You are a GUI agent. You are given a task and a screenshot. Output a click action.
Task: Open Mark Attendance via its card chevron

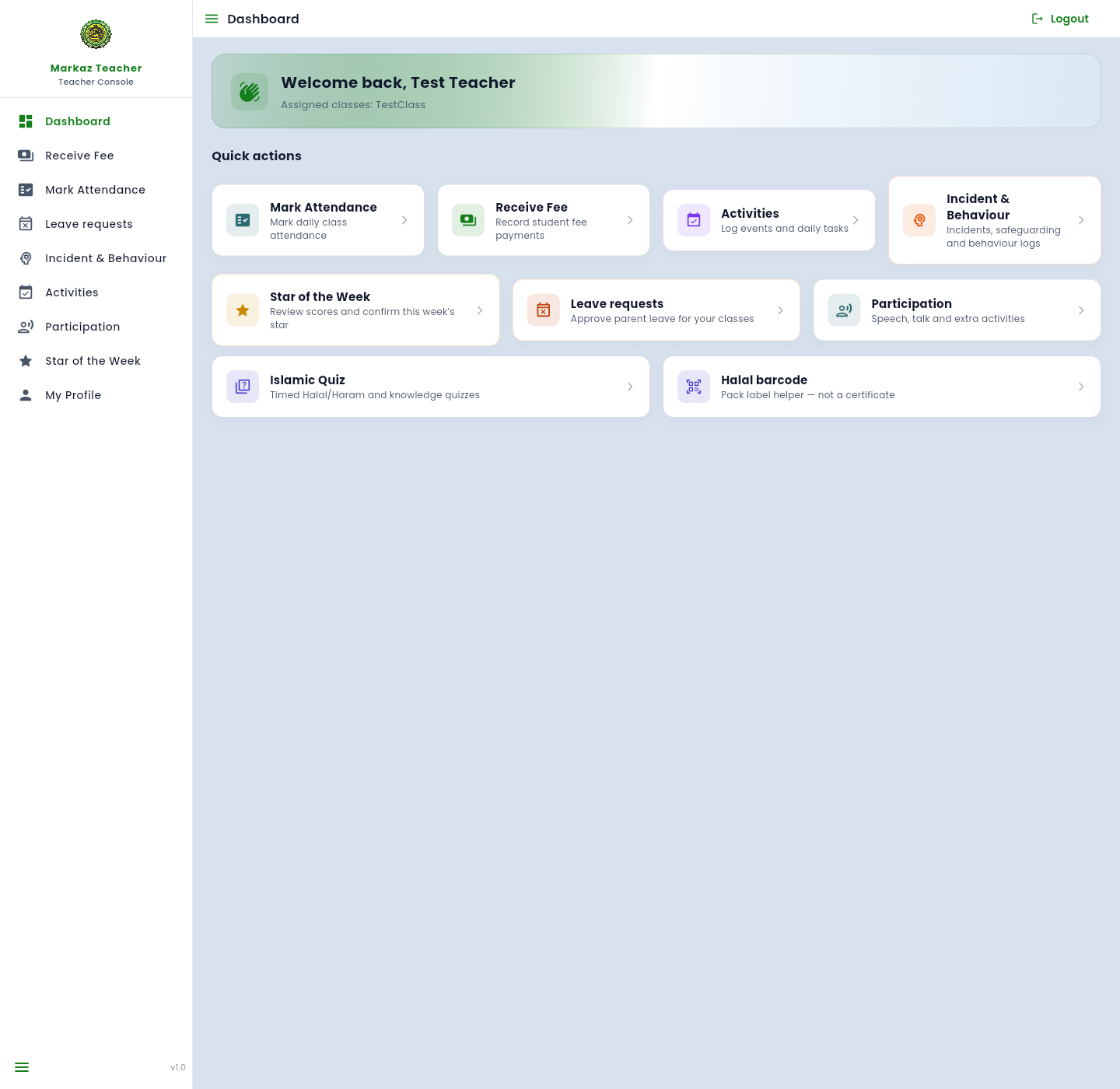(404, 220)
